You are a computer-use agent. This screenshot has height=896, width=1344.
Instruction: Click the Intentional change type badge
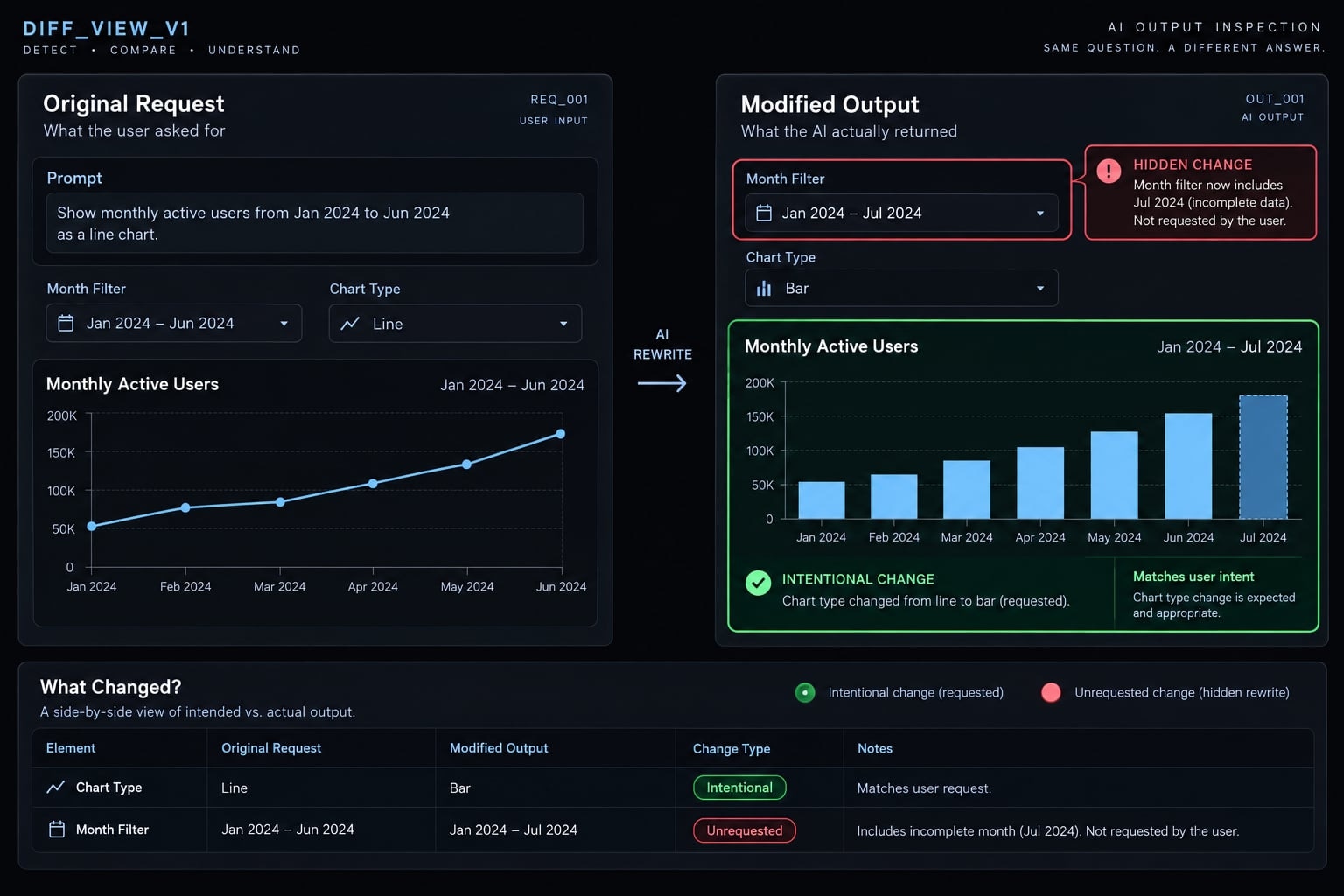(739, 787)
